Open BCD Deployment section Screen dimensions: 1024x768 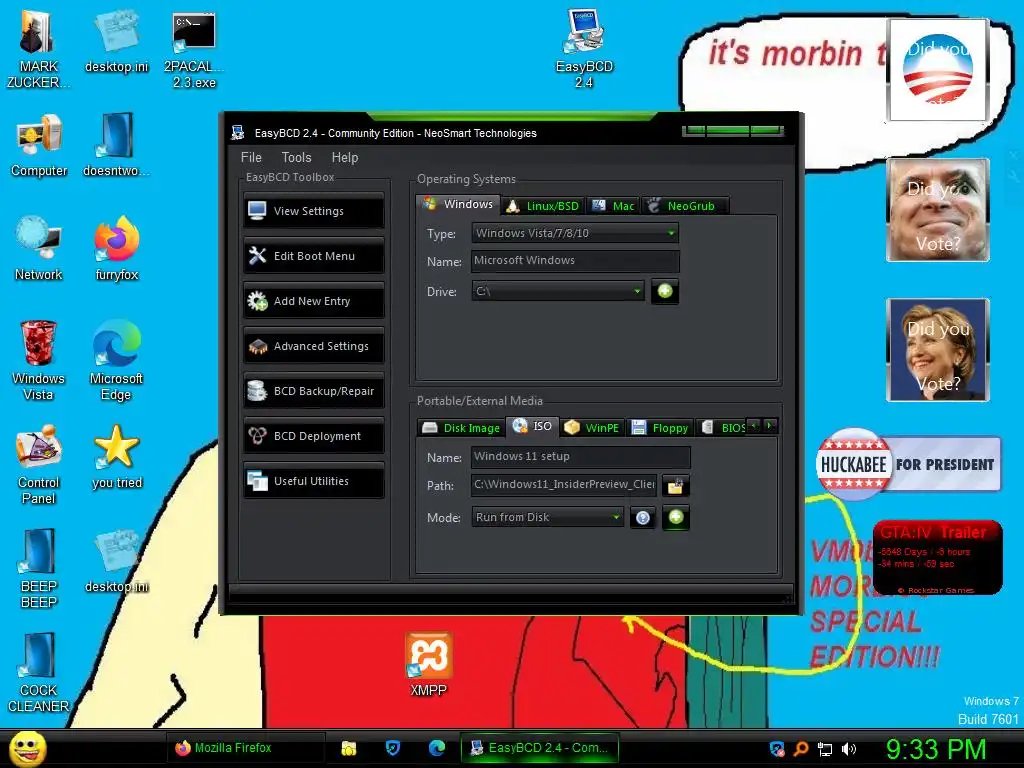pos(313,436)
